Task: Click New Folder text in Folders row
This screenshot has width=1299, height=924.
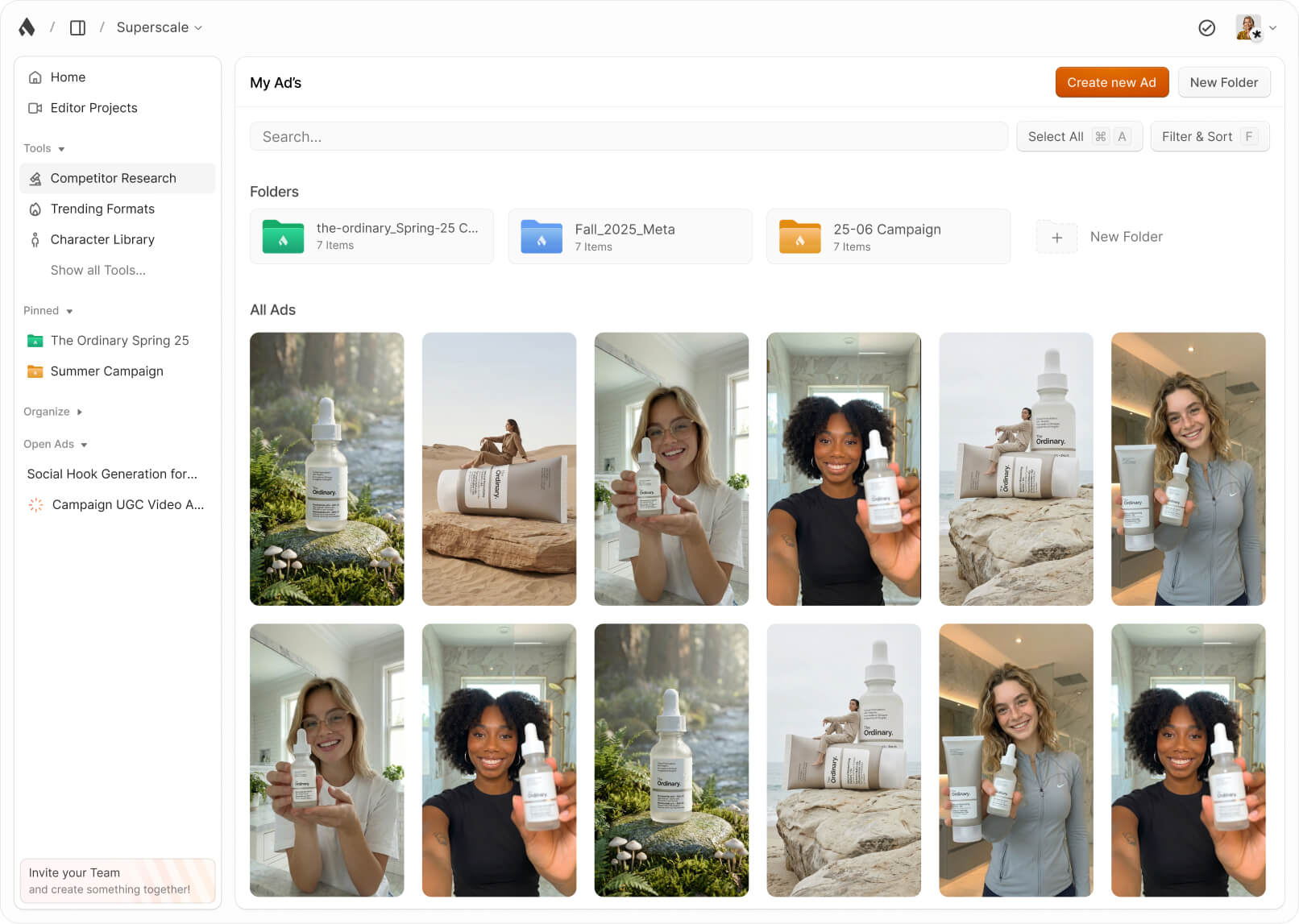Action: coord(1126,237)
